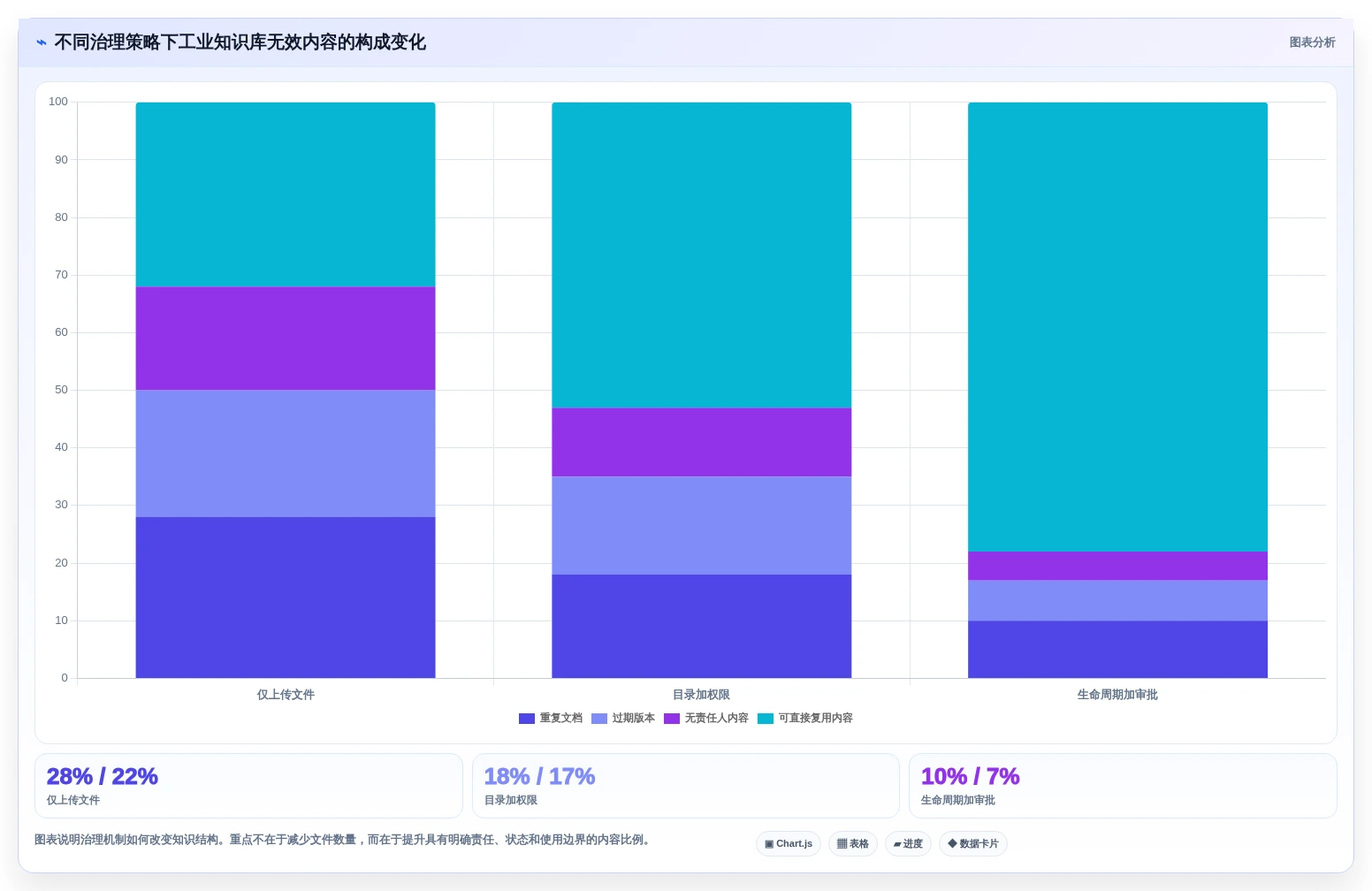Click the 可直接复用内容 segment in 目录加权限 bar
The image size is (1372, 891).
pyautogui.click(x=702, y=255)
